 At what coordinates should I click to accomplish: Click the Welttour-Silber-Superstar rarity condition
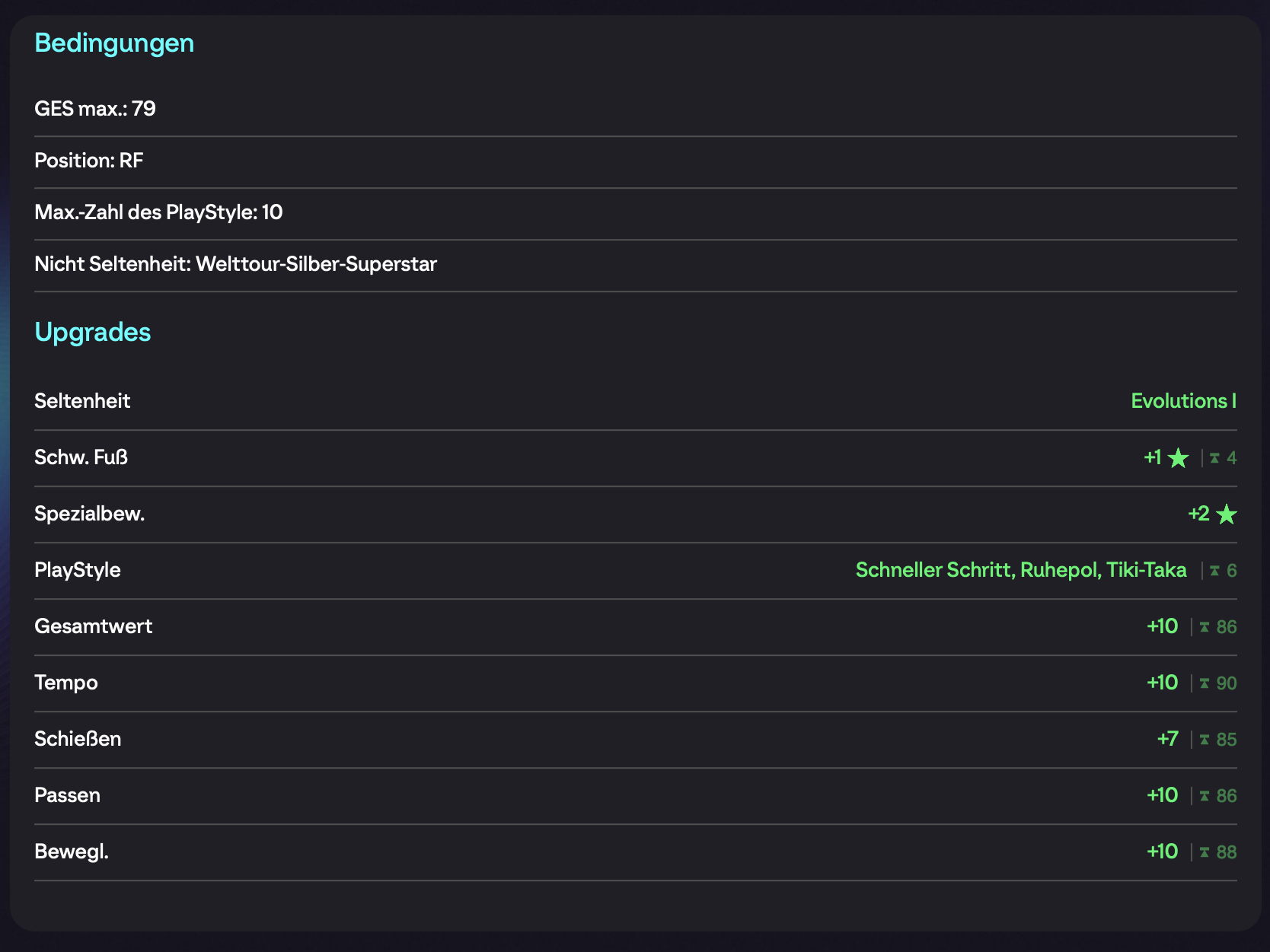(x=315, y=264)
